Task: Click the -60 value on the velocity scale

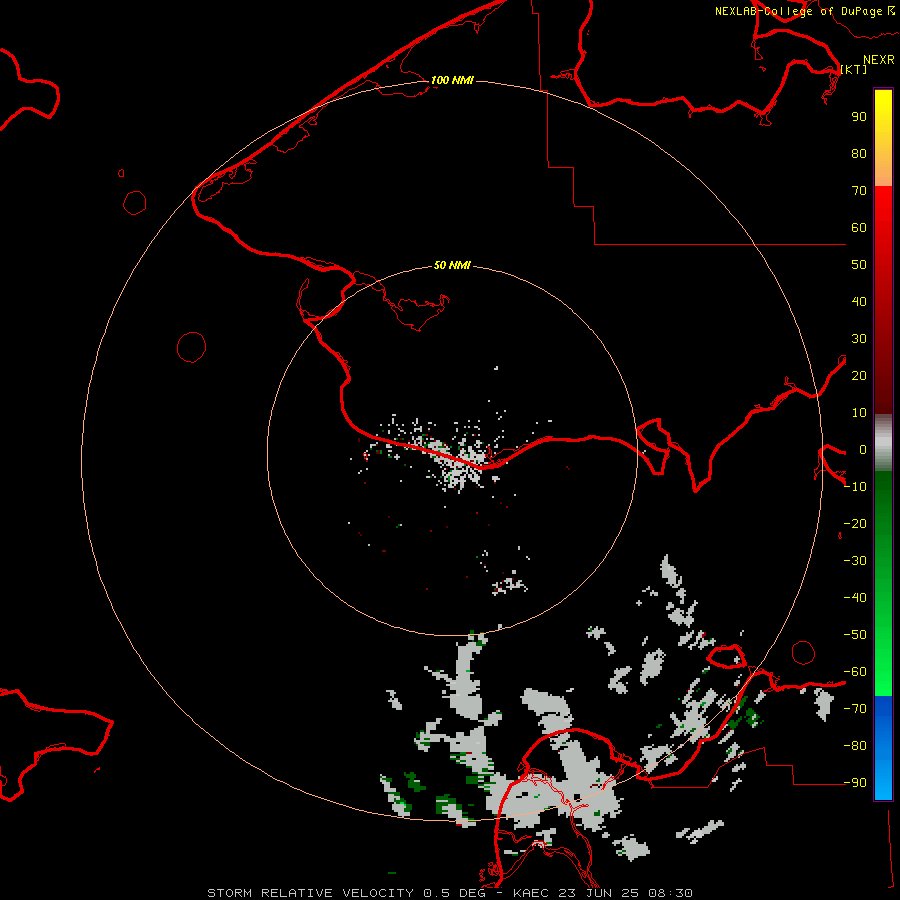Action: click(855, 672)
